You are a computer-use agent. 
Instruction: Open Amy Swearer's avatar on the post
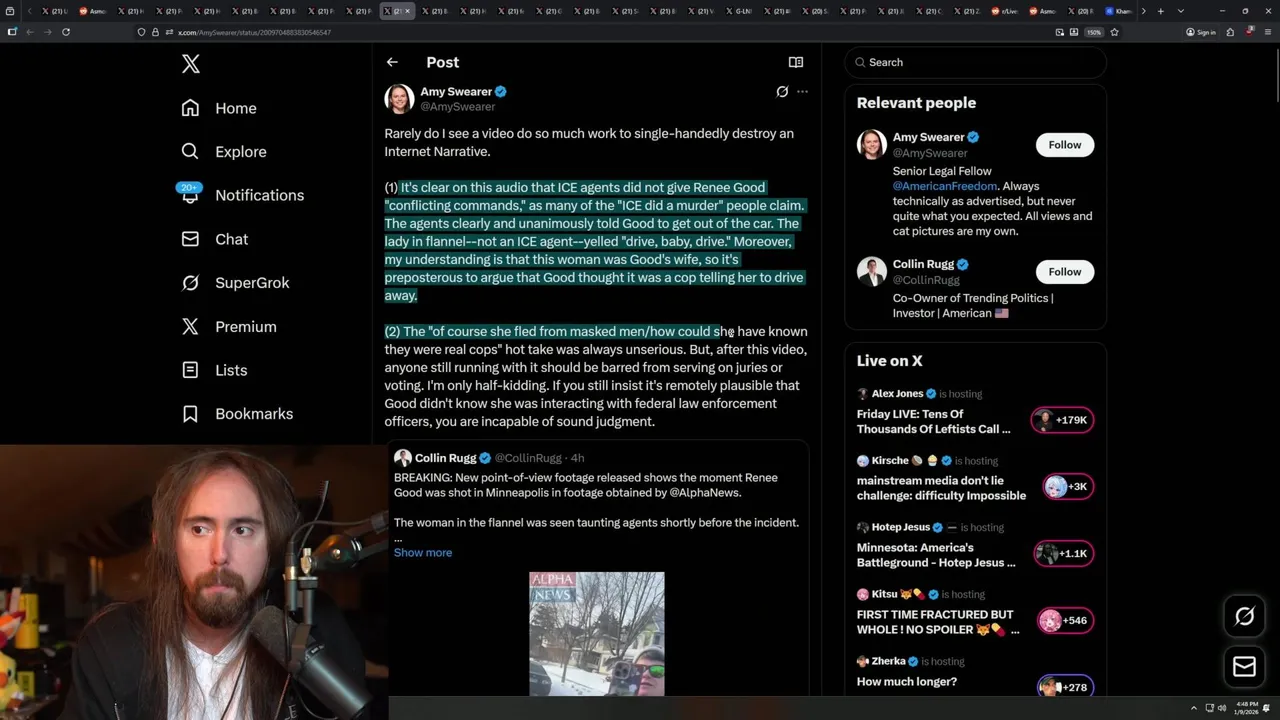coord(399,99)
